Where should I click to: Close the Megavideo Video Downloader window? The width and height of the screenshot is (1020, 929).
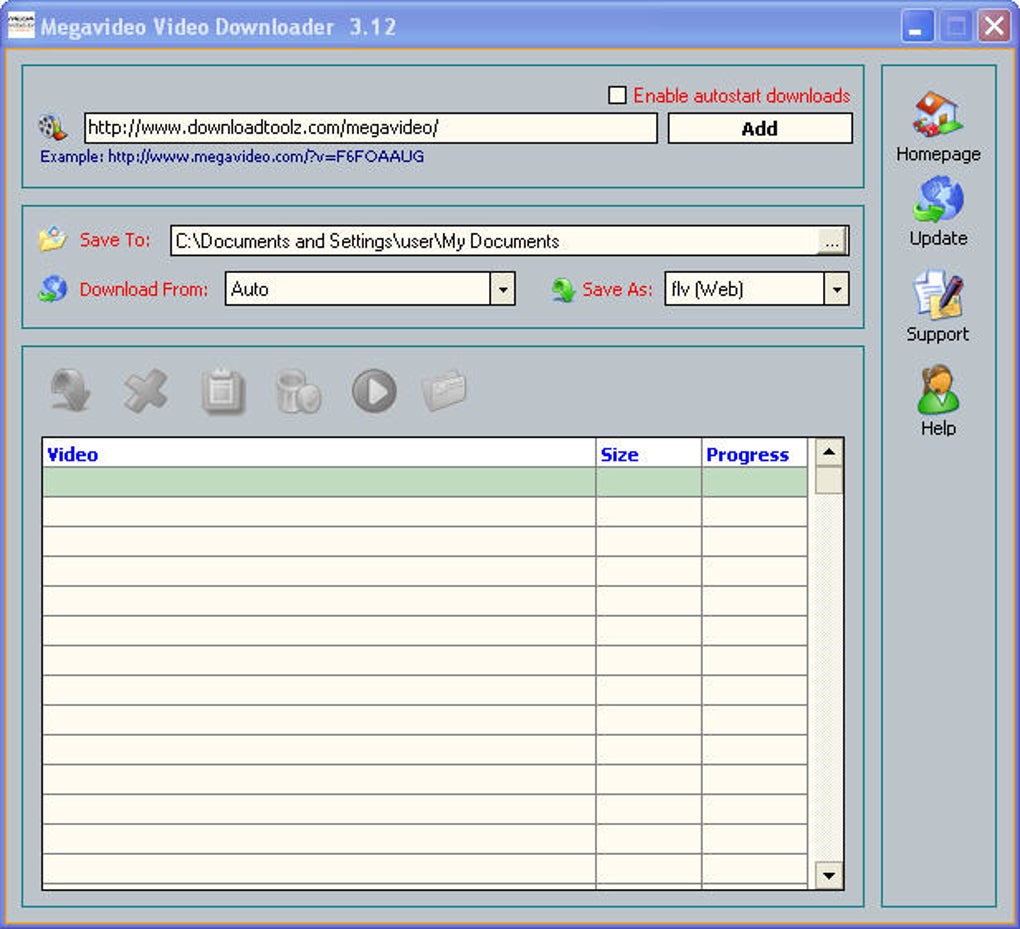pyautogui.click(x=994, y=27)
